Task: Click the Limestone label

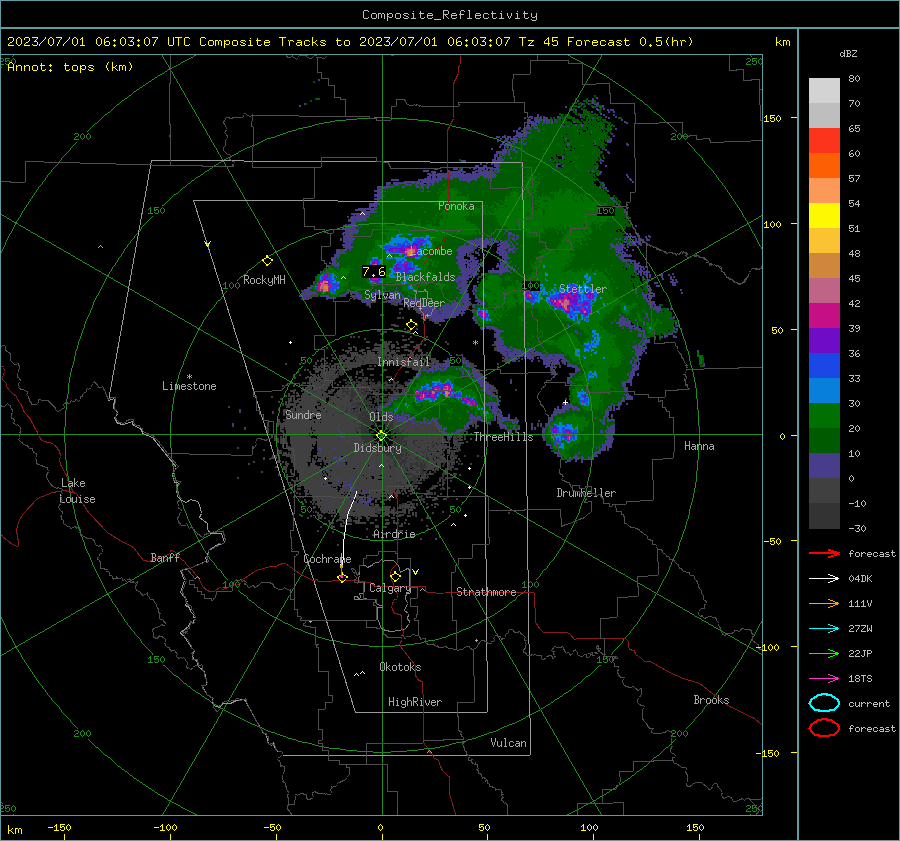Action: (189, 386)
